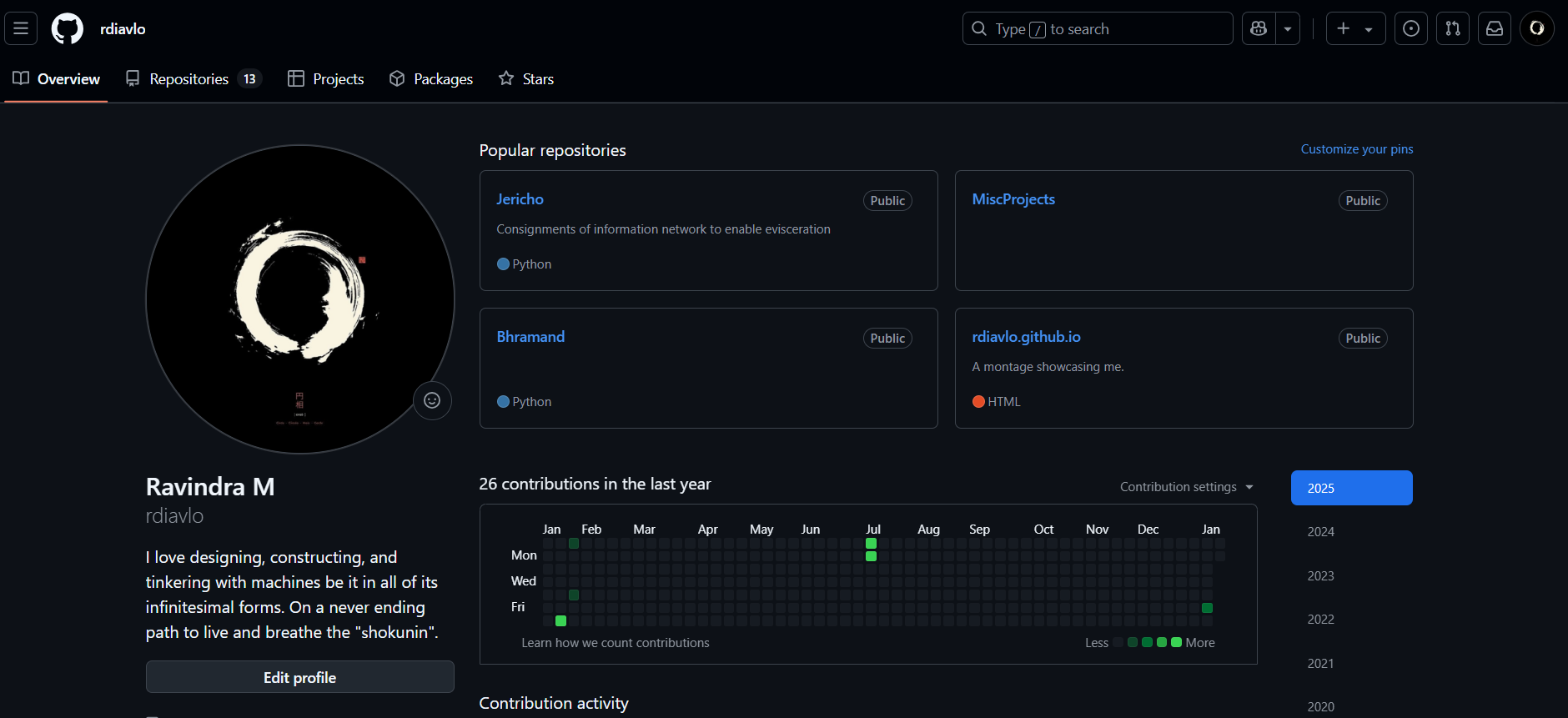The height and width of the screenshot is (718, 1568).
Task: Switch to the Stars tab
Action: (526, 79)
